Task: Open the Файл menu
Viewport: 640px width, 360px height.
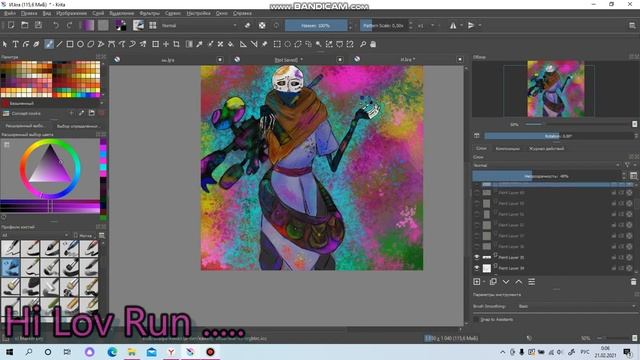Action: 10,13
